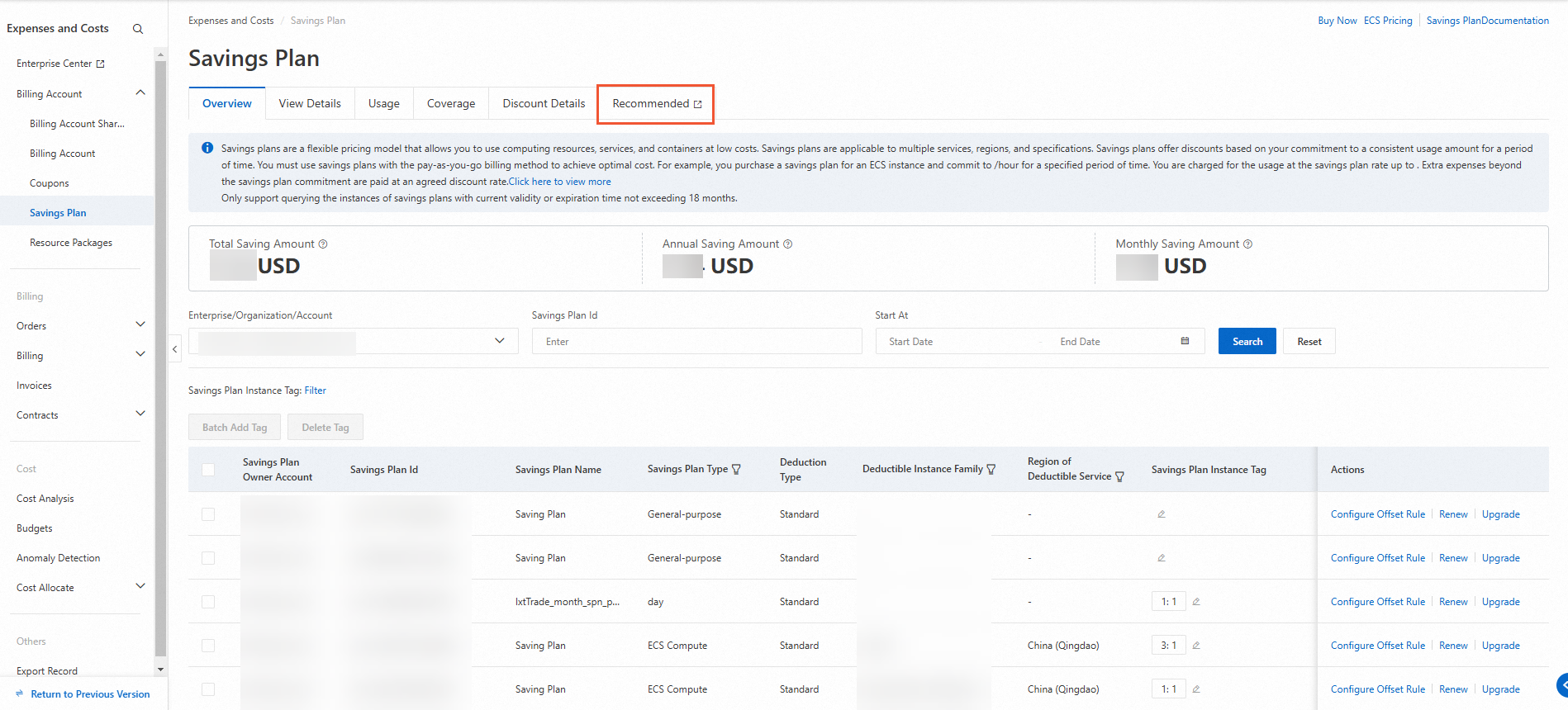This screenshot has width=1568, height=710.
Task: Click the Start Date input
Action: pos(958,341)
